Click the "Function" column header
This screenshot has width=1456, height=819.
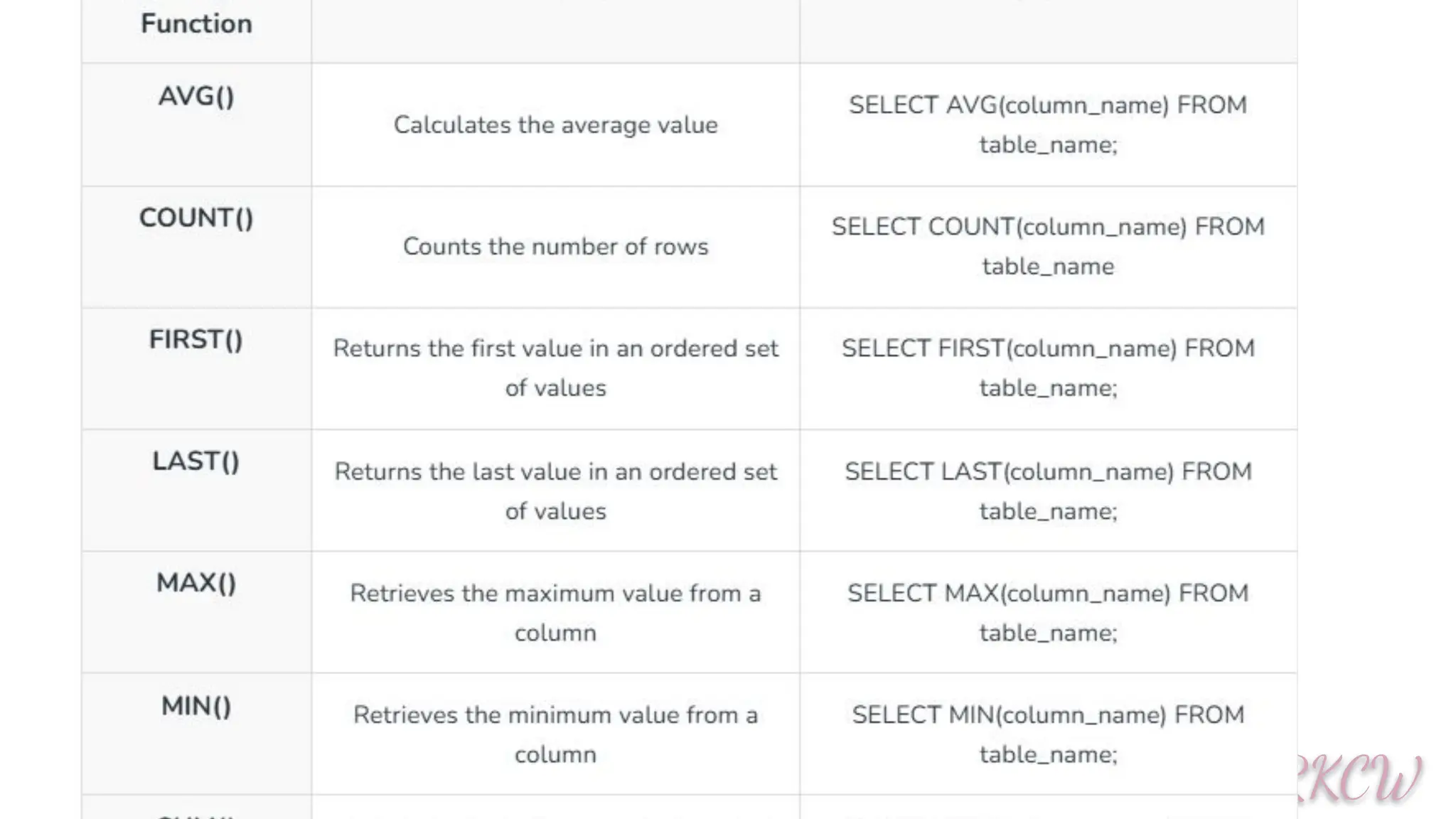tap(196, 23)
